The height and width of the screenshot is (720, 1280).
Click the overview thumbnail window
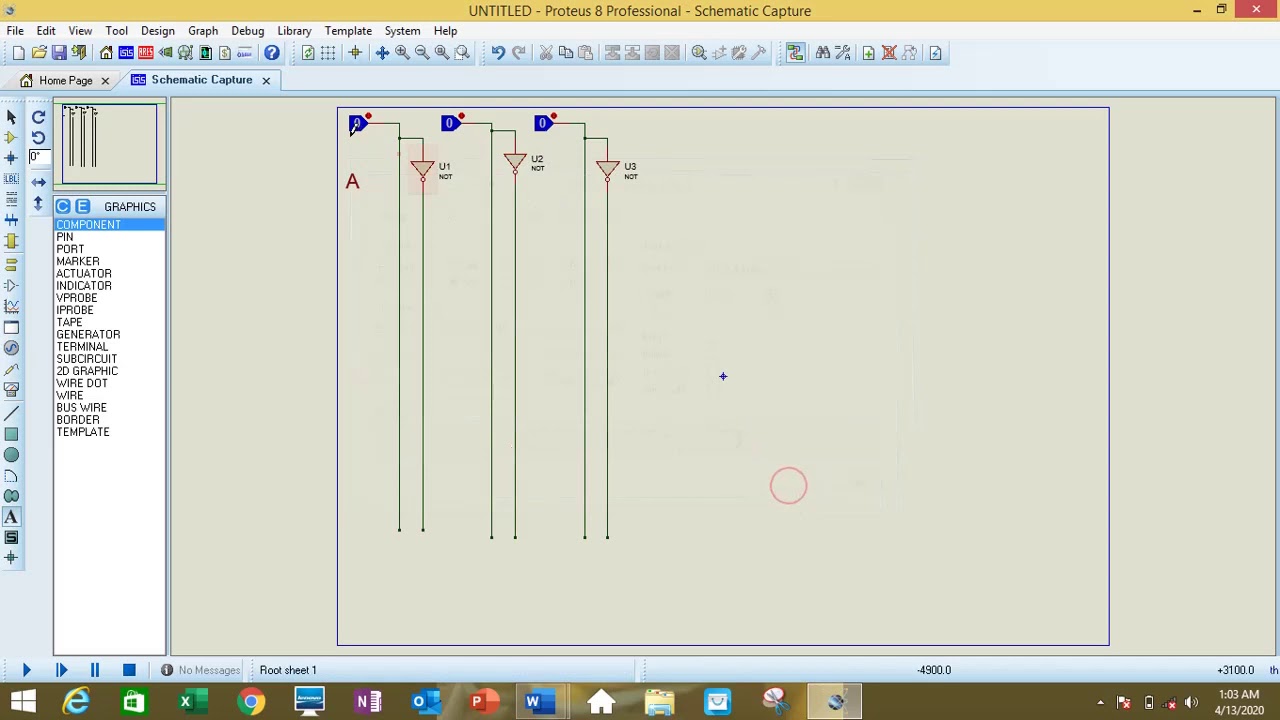[110, 144]
